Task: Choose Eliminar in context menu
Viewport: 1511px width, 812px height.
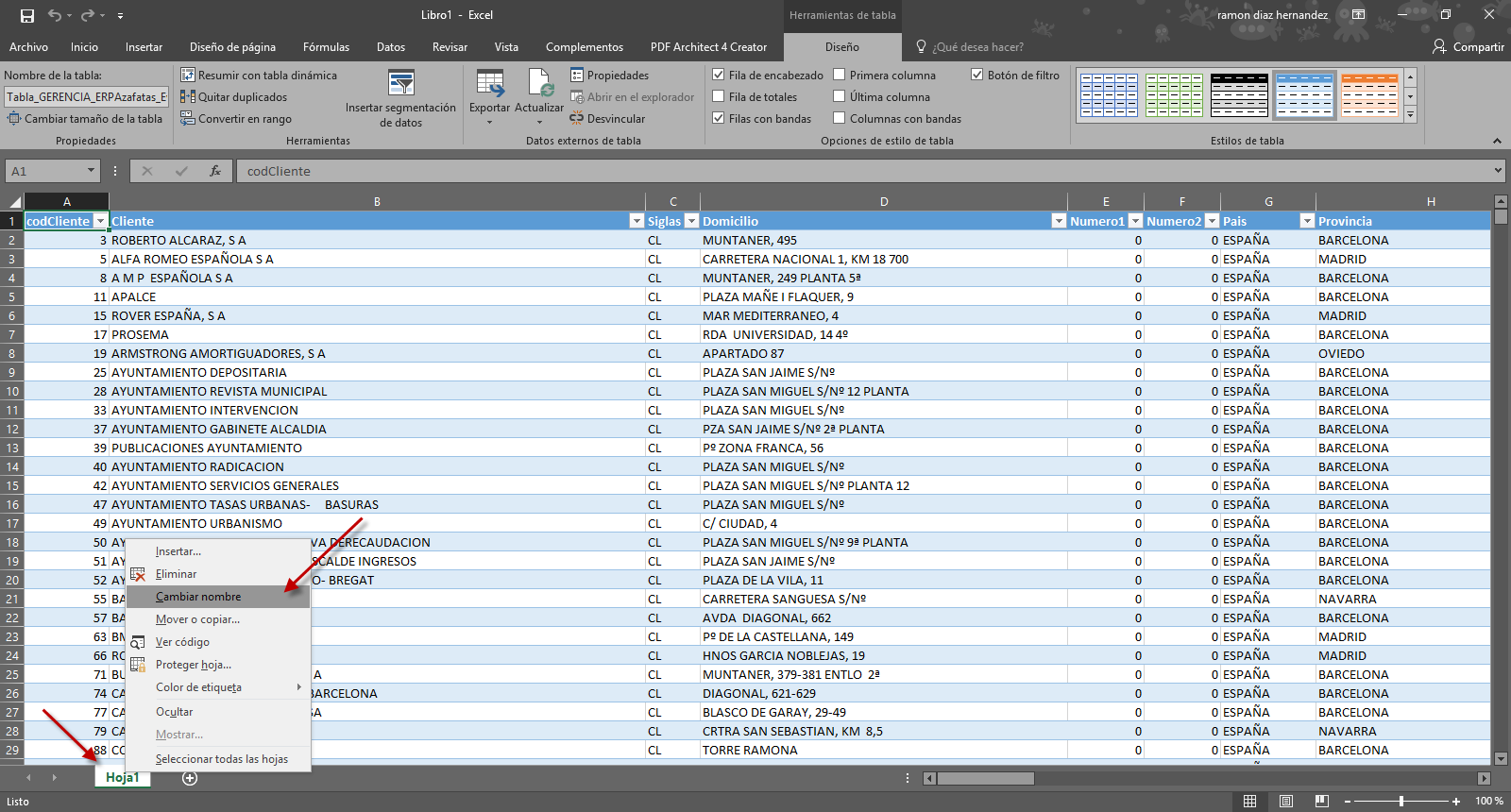Action: pyautogui.click(x=218, y=574)
